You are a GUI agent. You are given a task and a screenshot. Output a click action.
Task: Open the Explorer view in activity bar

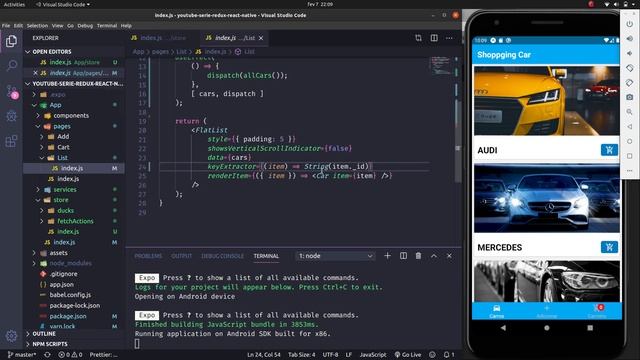11,41
